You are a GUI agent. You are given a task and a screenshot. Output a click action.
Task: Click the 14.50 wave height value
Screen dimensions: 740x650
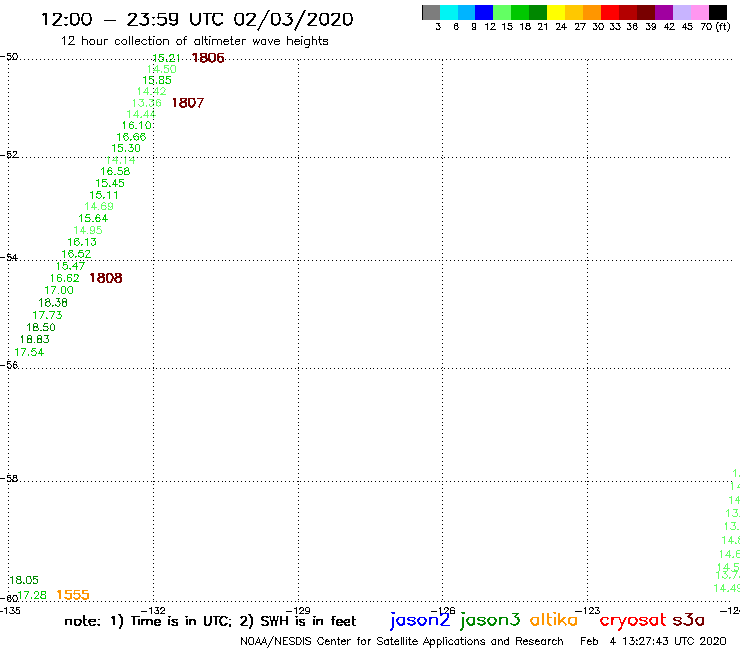[162, 69]
